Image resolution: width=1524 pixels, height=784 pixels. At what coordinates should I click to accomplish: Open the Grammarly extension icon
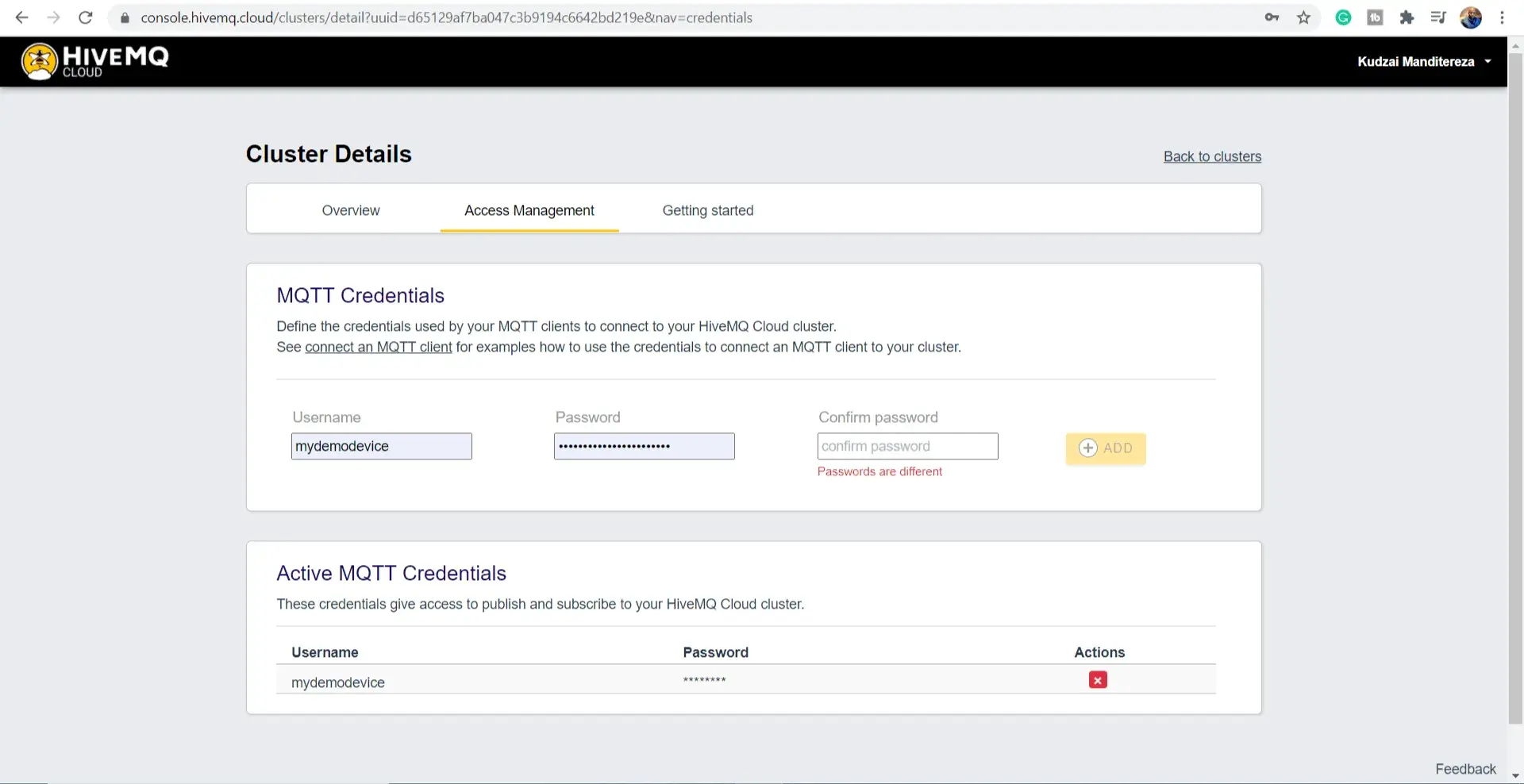(x=1343, y=17)
